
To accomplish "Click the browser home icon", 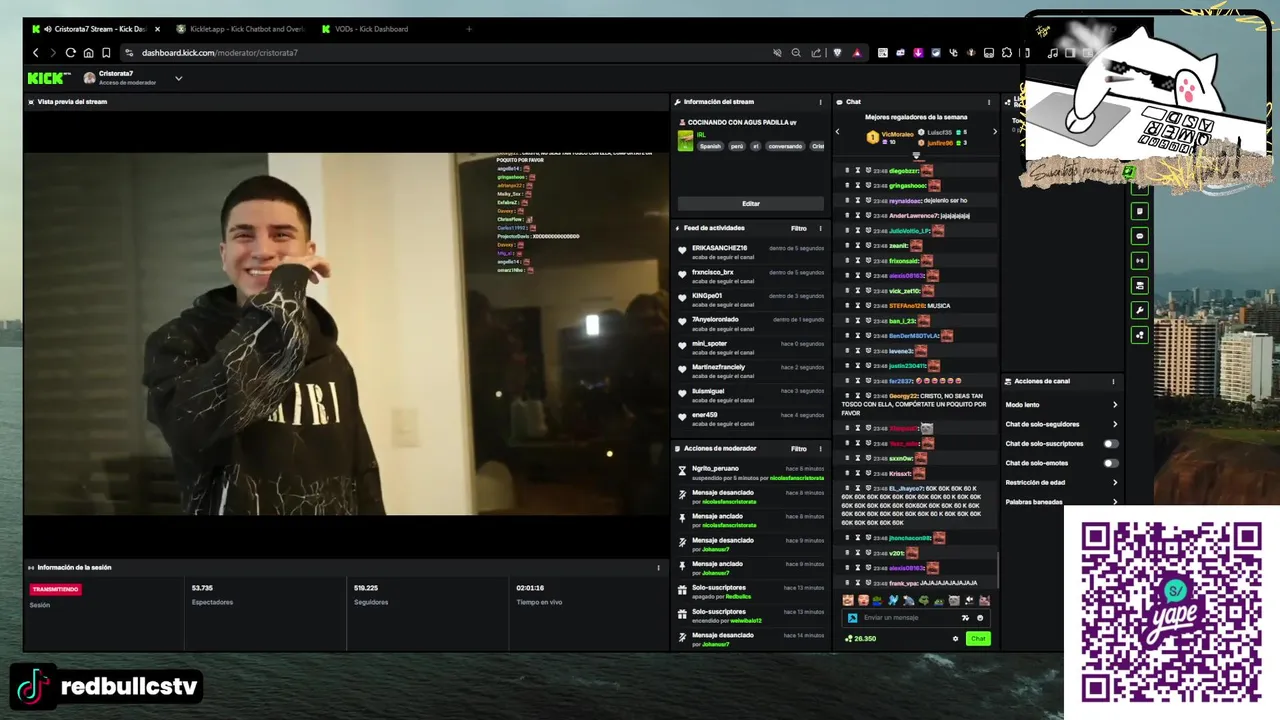I will coord(88,53).
